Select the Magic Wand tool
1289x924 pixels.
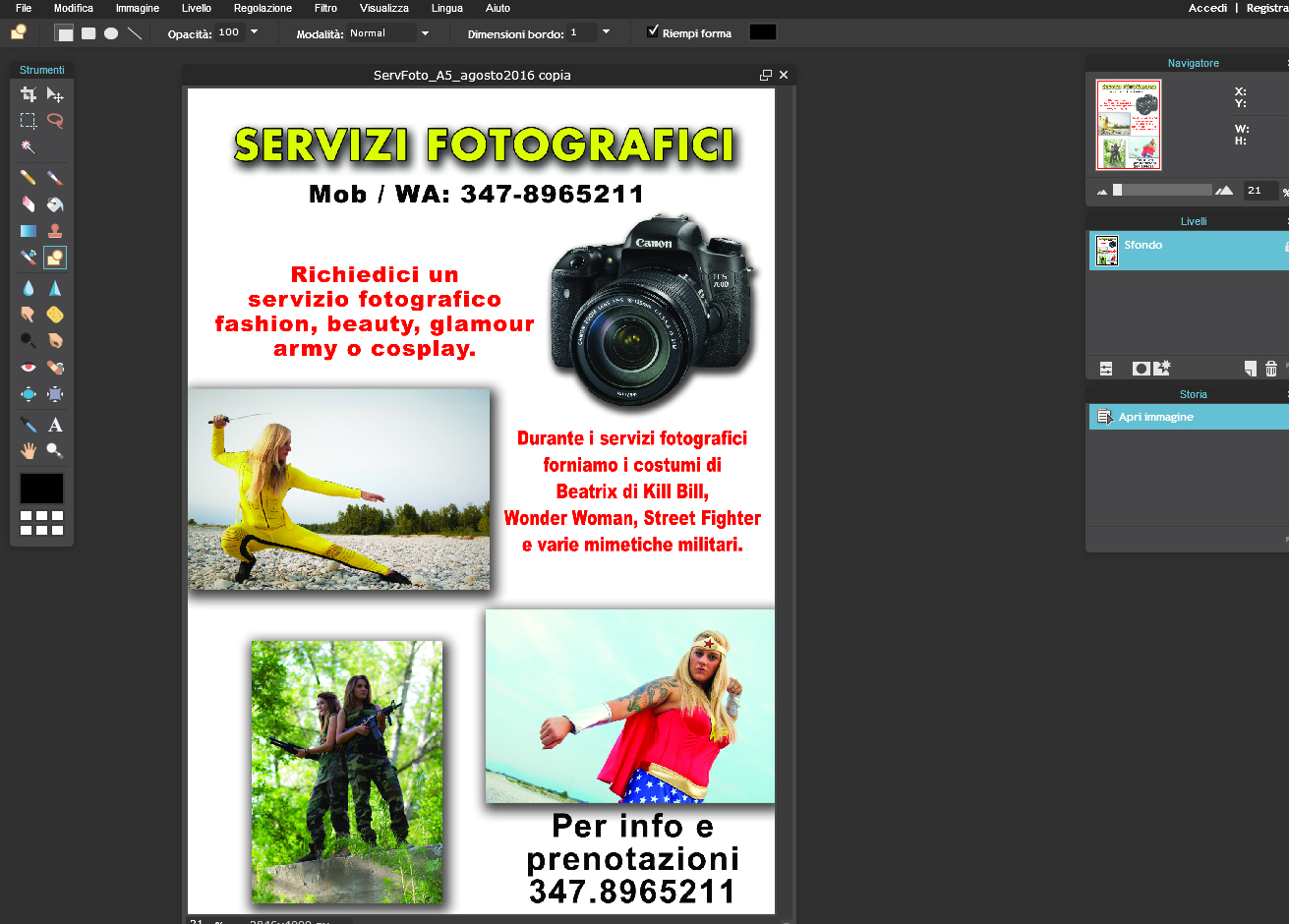pos(29,147)
